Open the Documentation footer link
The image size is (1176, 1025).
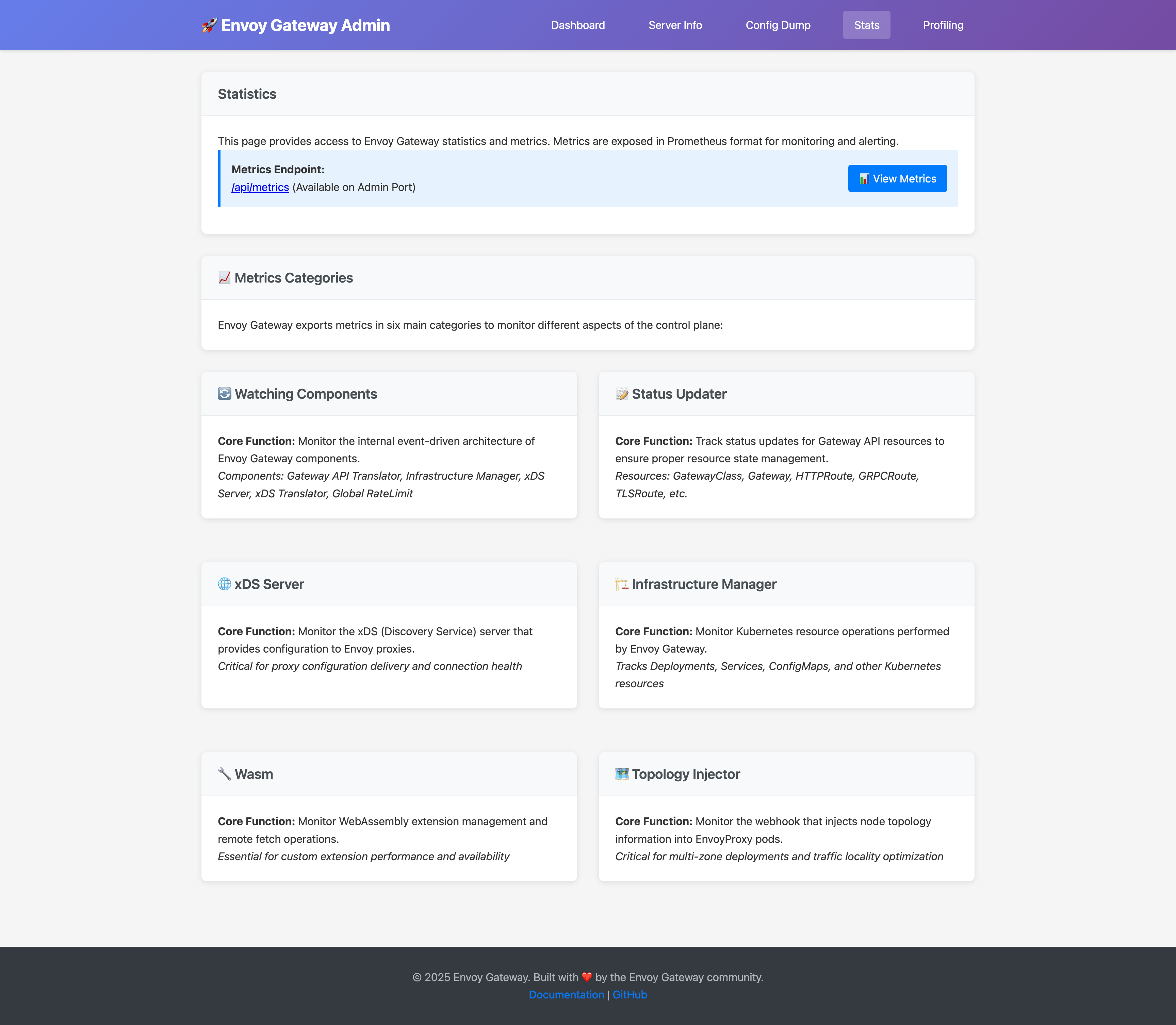point(567,994)
